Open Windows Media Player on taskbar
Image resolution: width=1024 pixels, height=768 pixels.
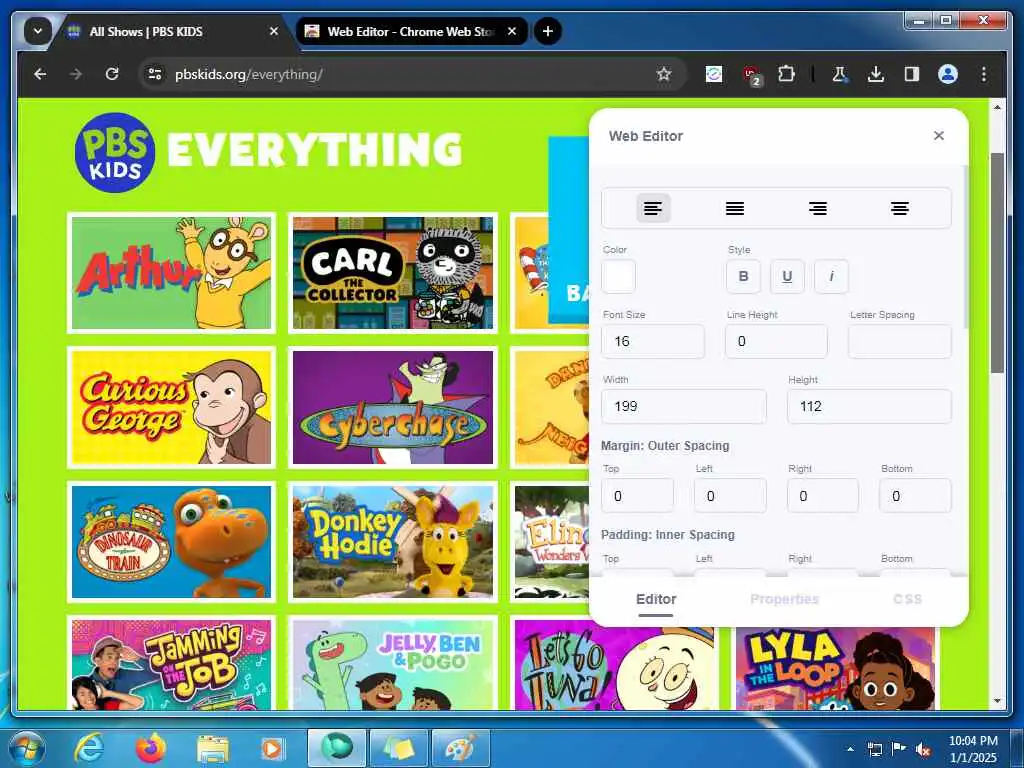point(271,748)
